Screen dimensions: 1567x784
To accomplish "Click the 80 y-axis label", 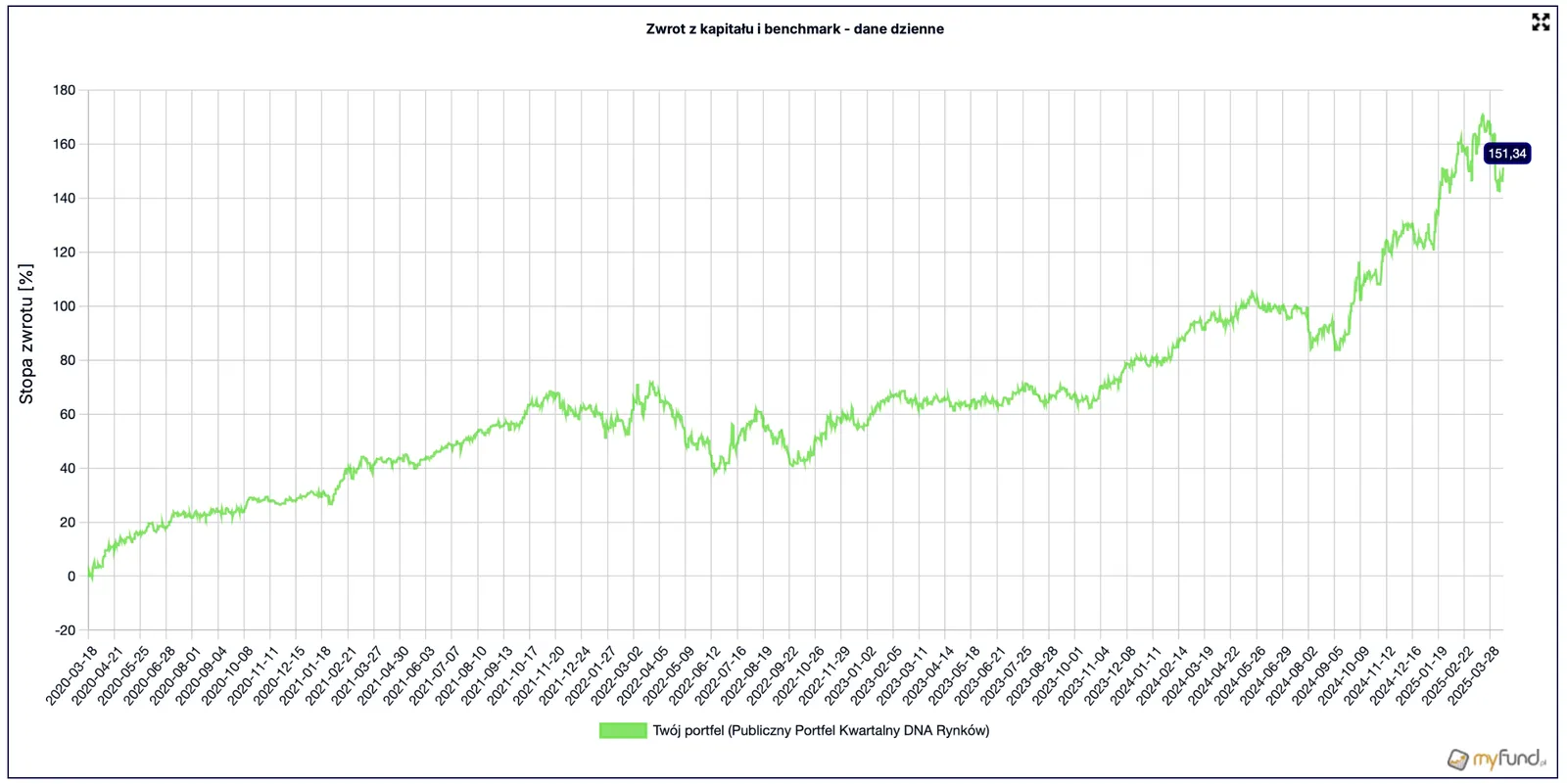I will click(68, 360).
